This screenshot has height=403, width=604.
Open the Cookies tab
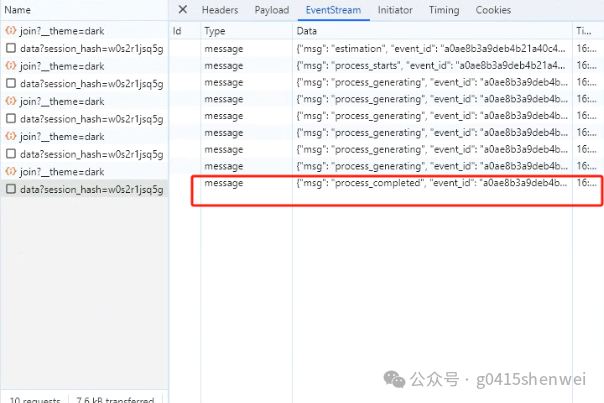493,10
